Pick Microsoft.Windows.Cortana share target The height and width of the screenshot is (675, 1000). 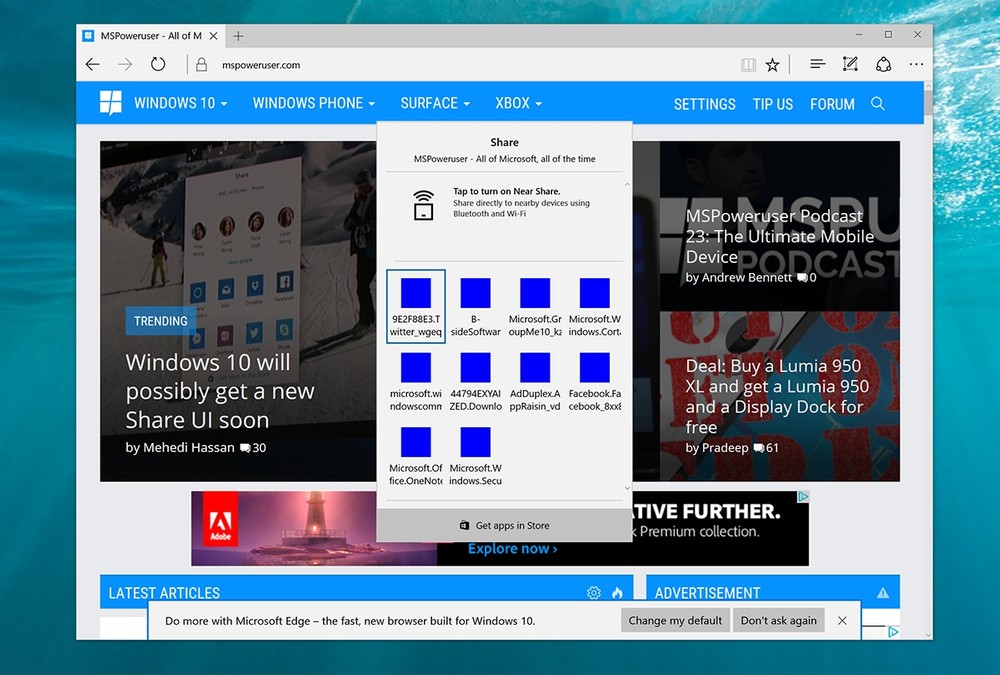click(x=594, y=306)
